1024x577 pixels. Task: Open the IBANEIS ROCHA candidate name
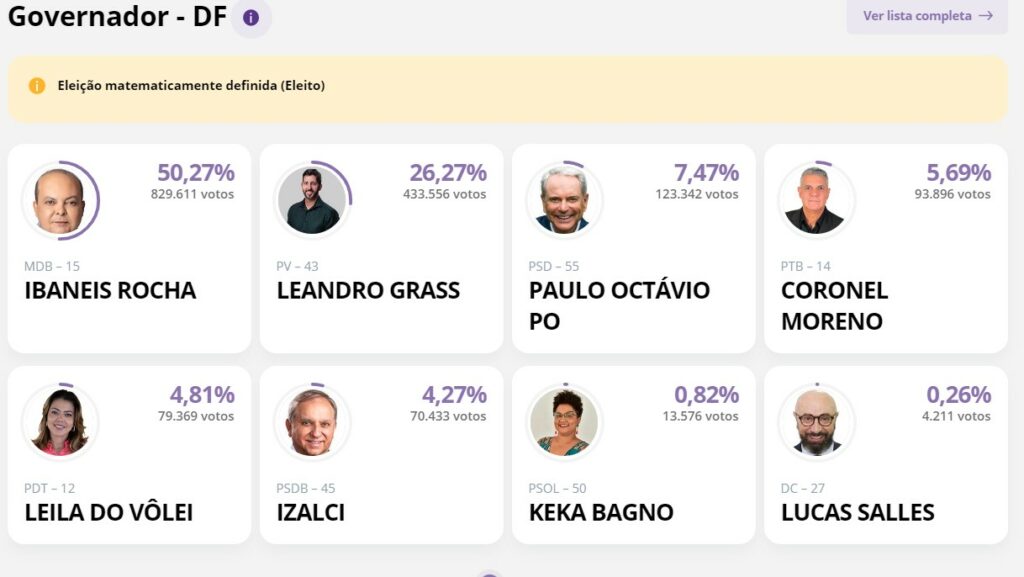coord(110,291)
